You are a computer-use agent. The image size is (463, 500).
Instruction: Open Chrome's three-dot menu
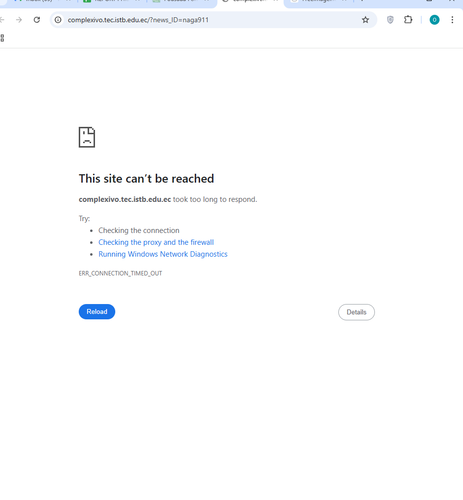(x=452, y=20)
